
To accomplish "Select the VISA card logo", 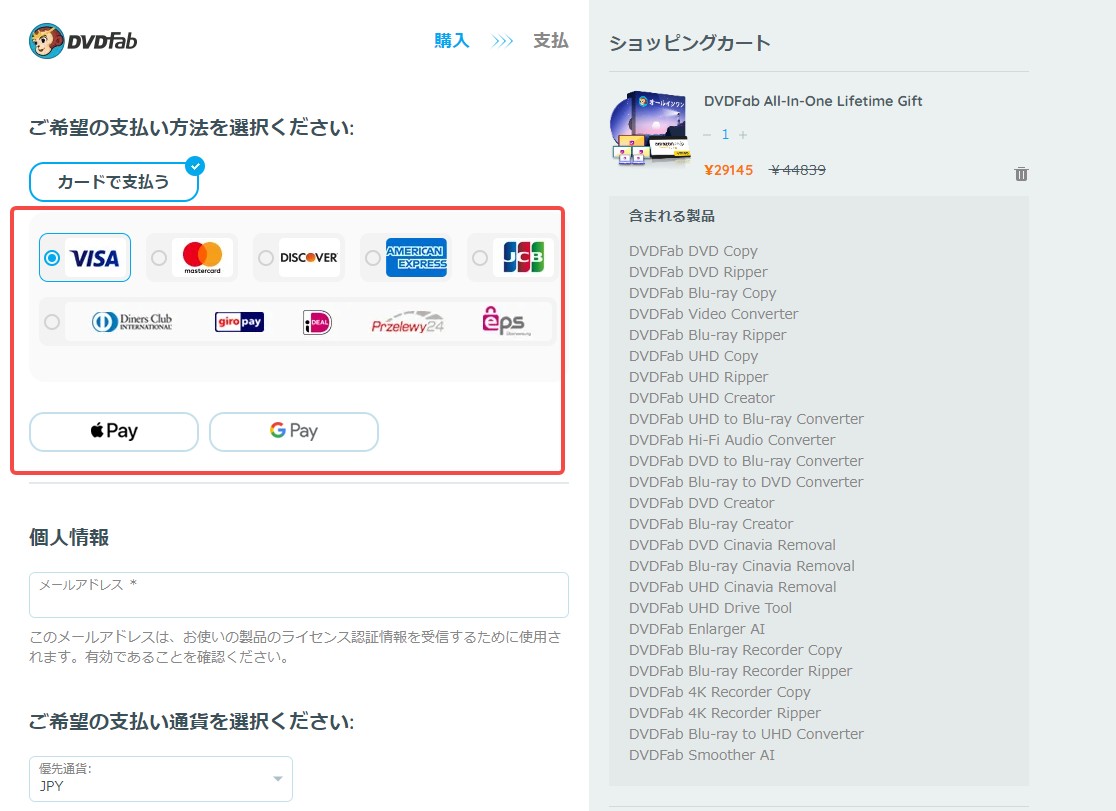I will (95, 258).
